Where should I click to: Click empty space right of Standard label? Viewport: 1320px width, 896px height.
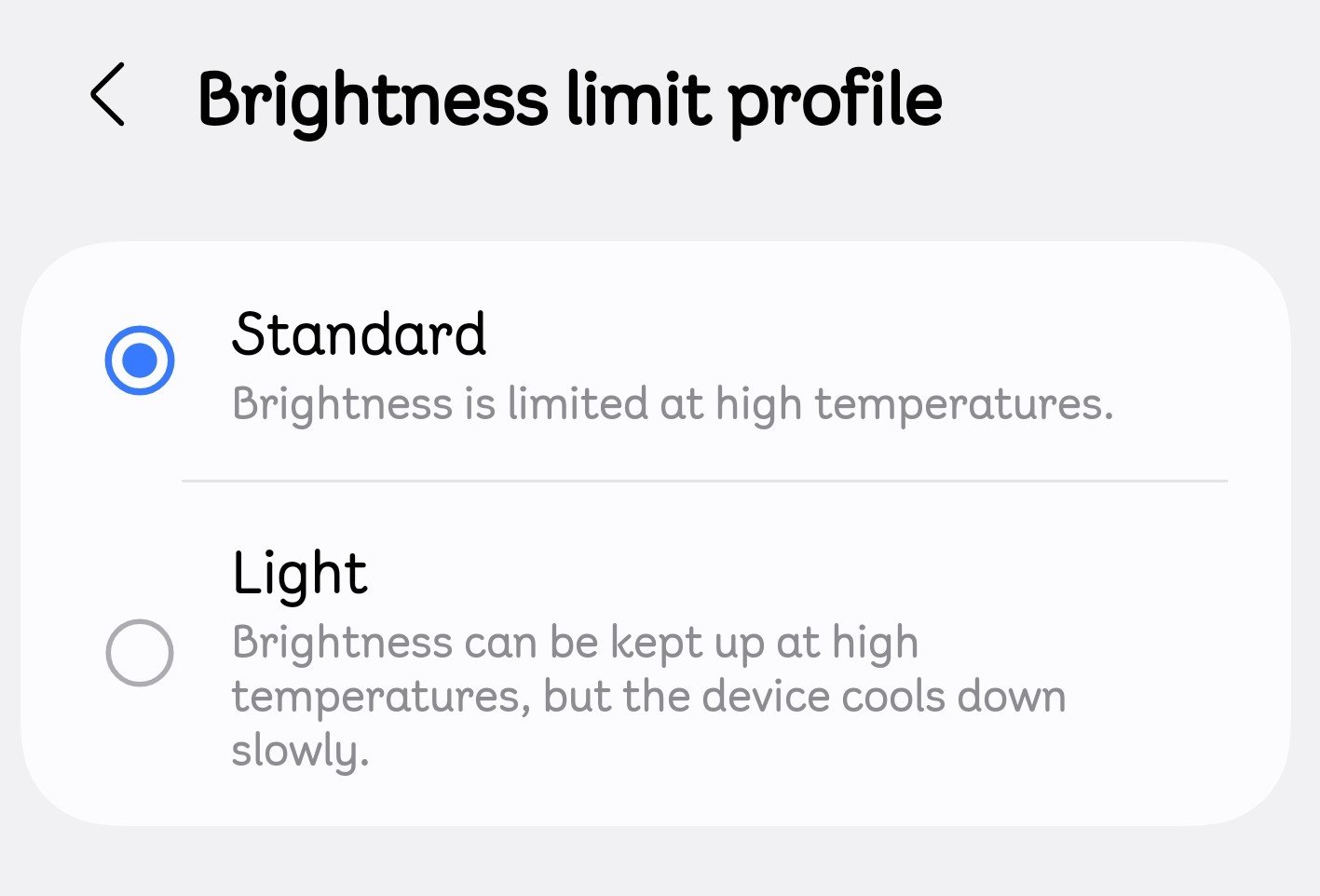point(838,334)
